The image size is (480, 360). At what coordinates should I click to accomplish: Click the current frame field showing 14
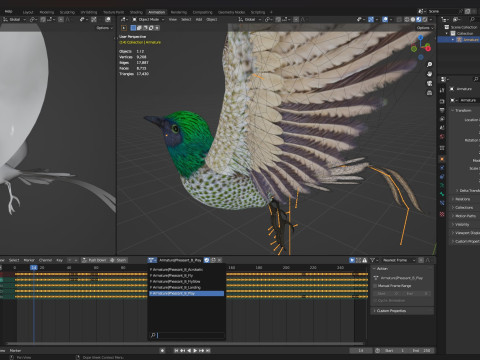click(361, 351)
